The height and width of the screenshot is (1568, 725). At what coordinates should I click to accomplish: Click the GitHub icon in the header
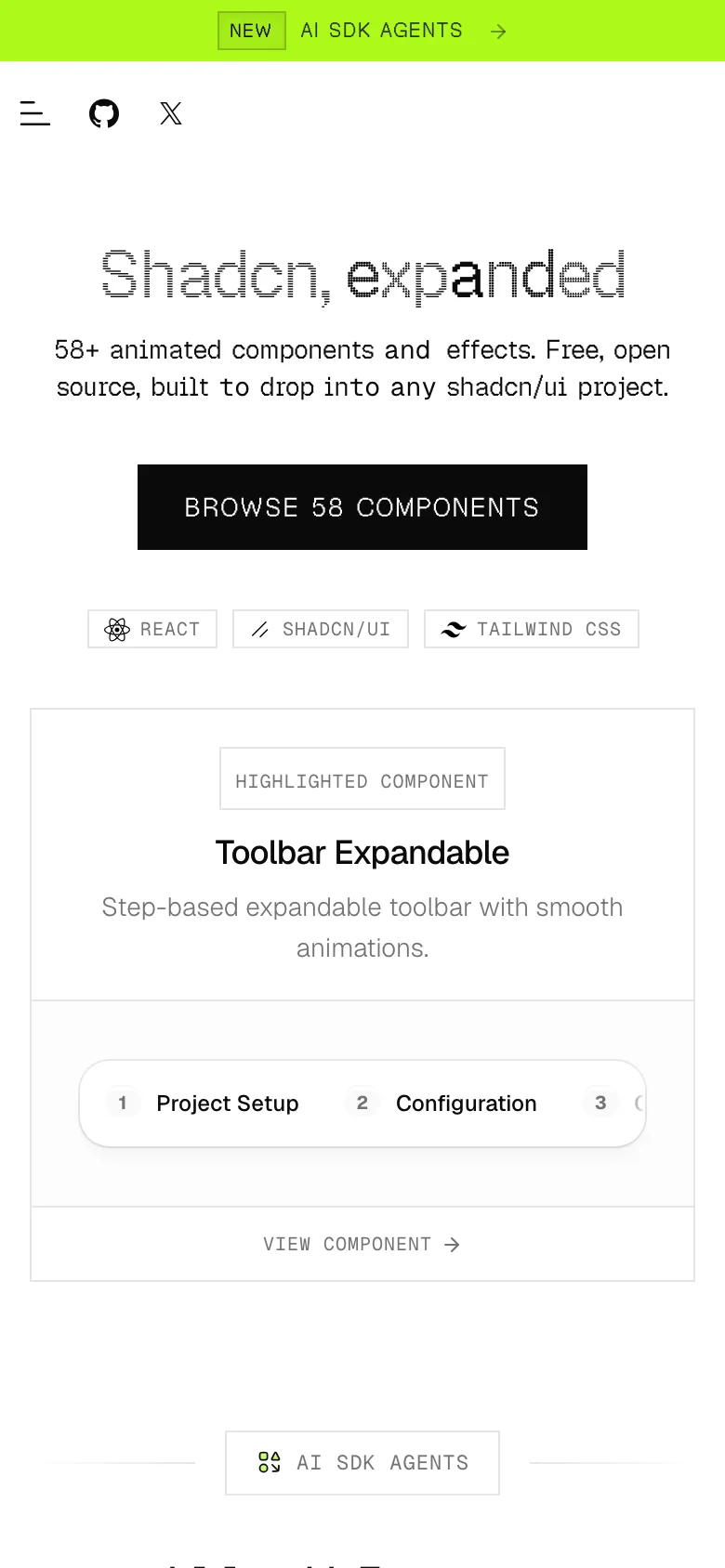pyautogui.click(x=103, y=113)
